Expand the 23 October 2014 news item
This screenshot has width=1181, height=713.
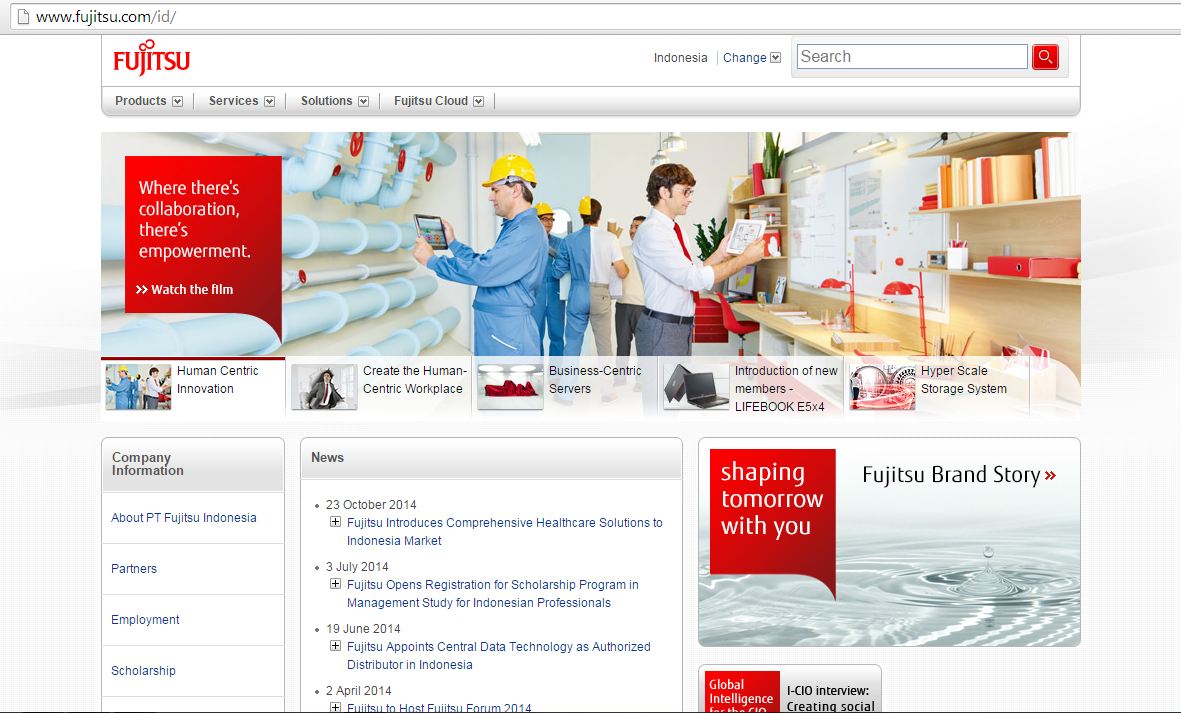336,522
